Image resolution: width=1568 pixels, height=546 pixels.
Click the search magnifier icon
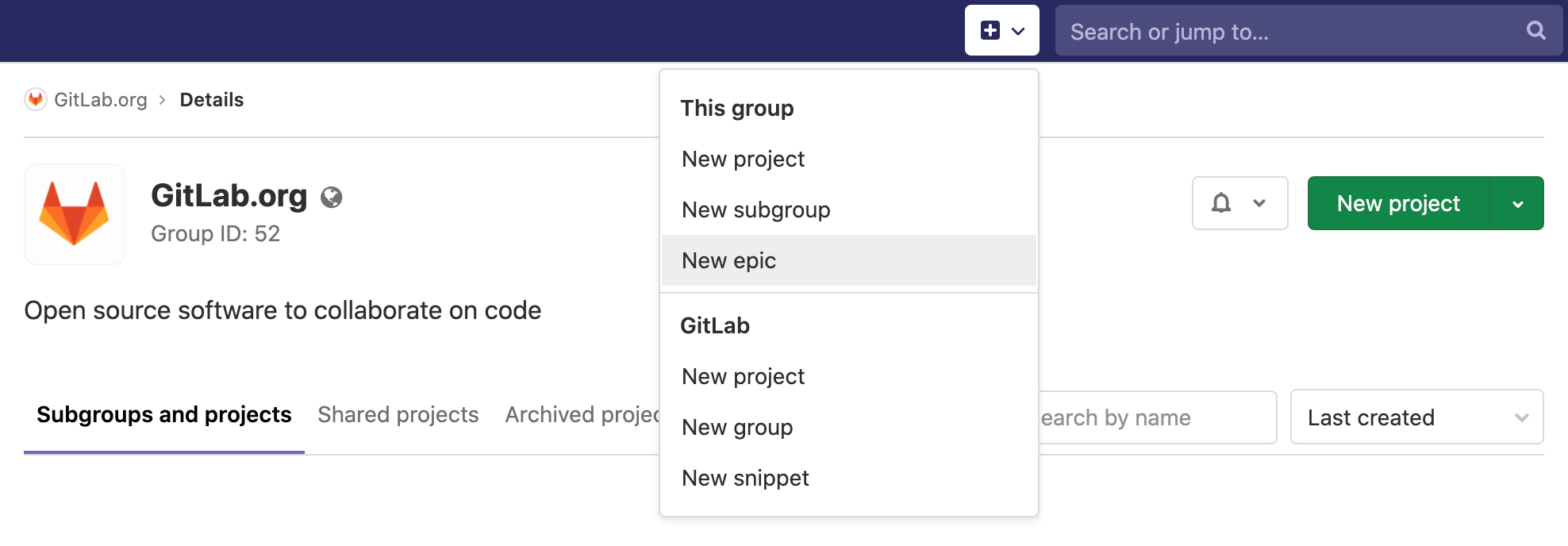click(x=1535, y=31)
